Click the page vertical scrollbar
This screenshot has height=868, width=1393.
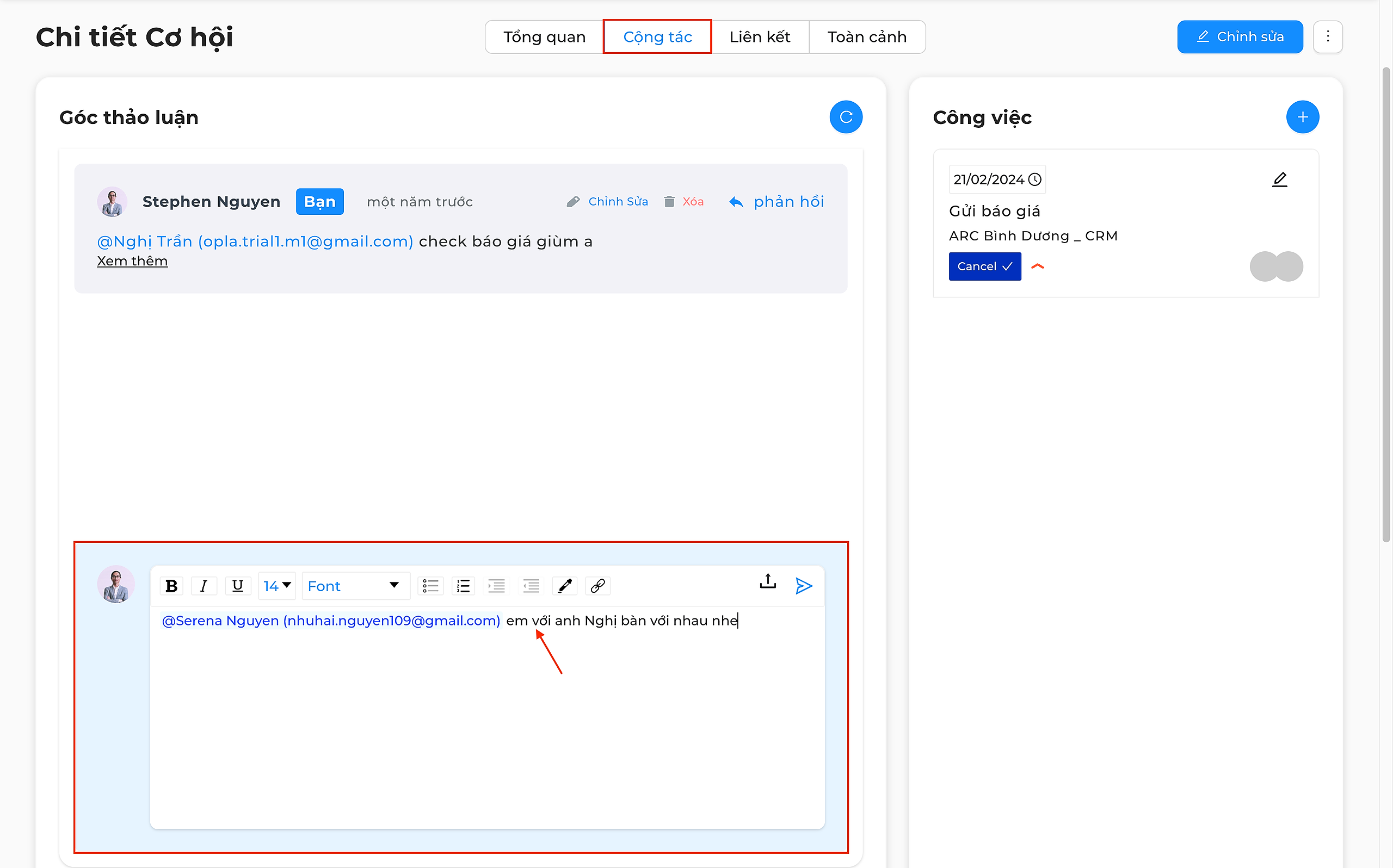click(1385, 304)
